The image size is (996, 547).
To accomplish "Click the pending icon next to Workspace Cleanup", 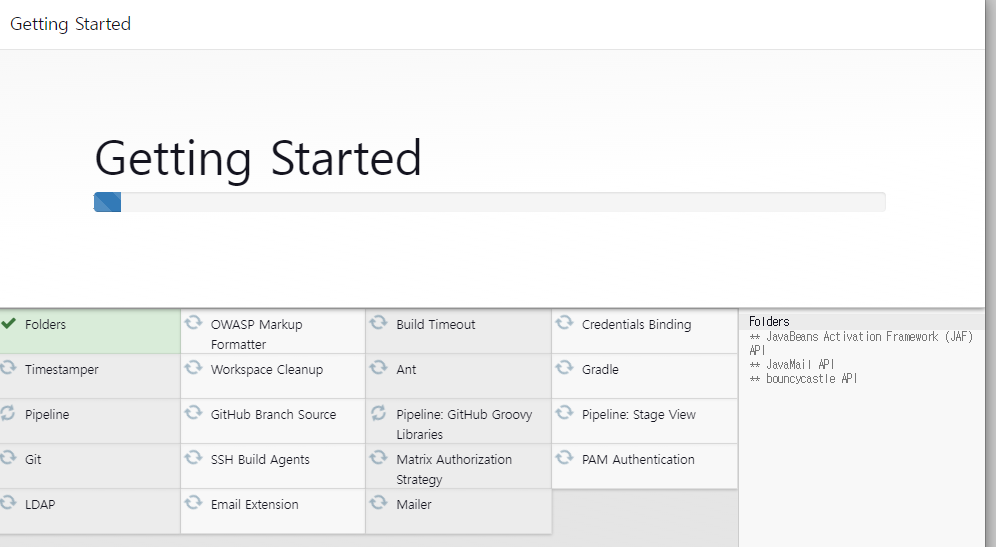I will [193, 368].
